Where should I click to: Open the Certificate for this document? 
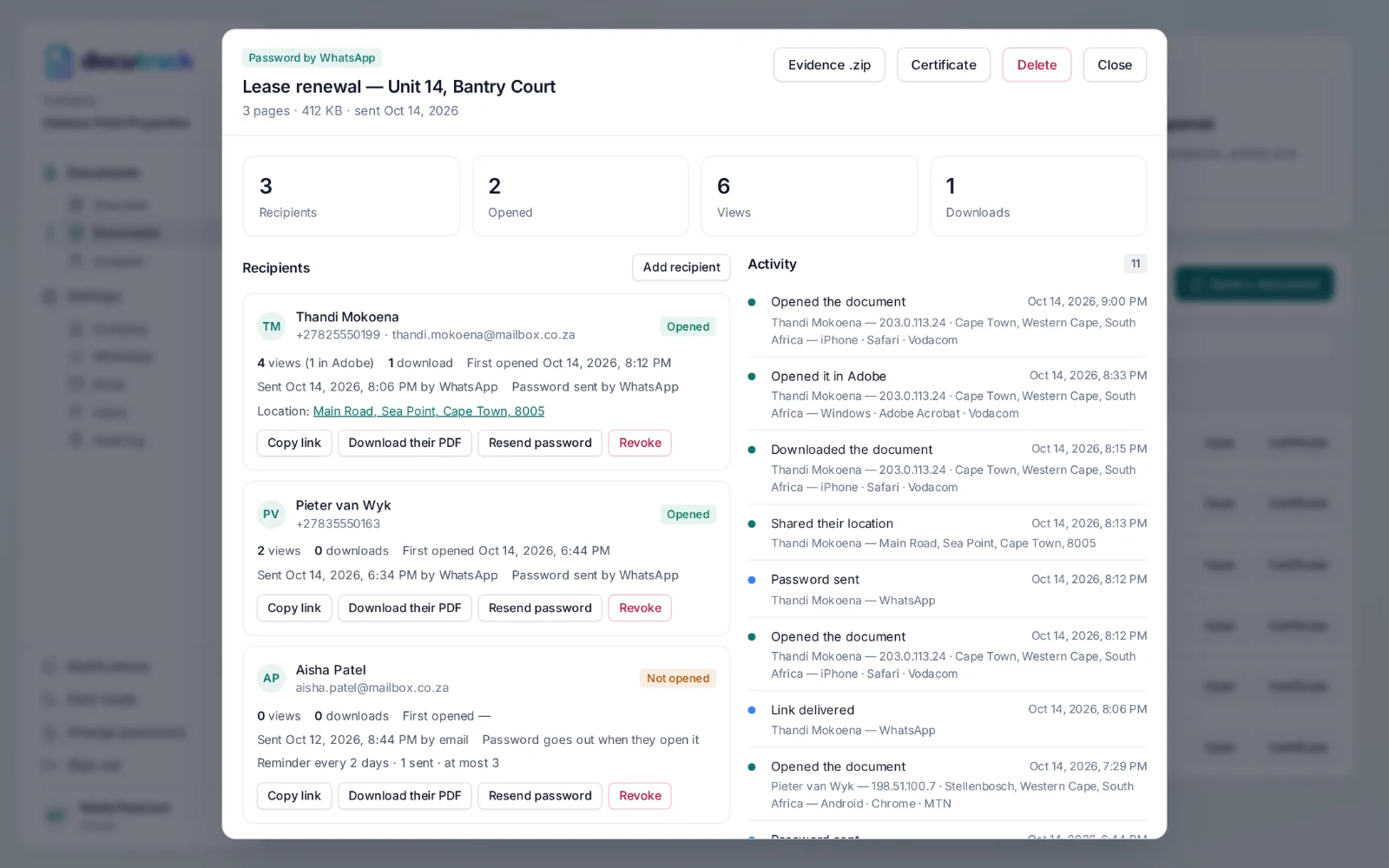tap(944, 65)
